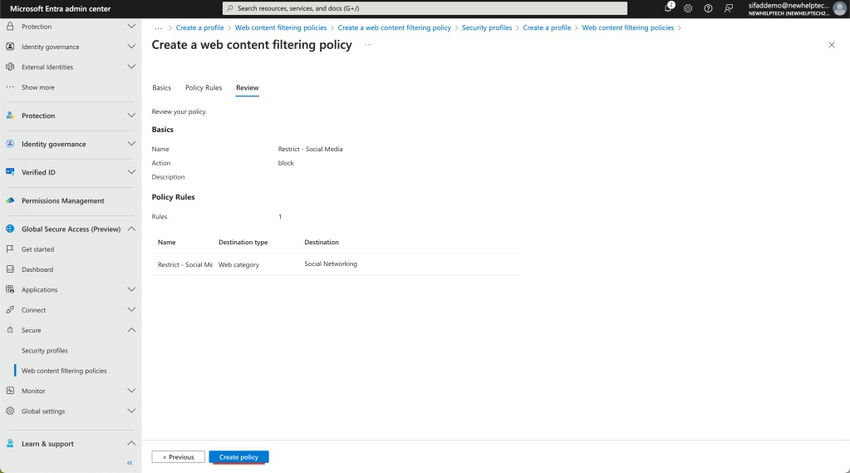This screenshot has height=473, width=850.
Task: Click the bold Protection section icon
Action: click(x=10, y=115)
